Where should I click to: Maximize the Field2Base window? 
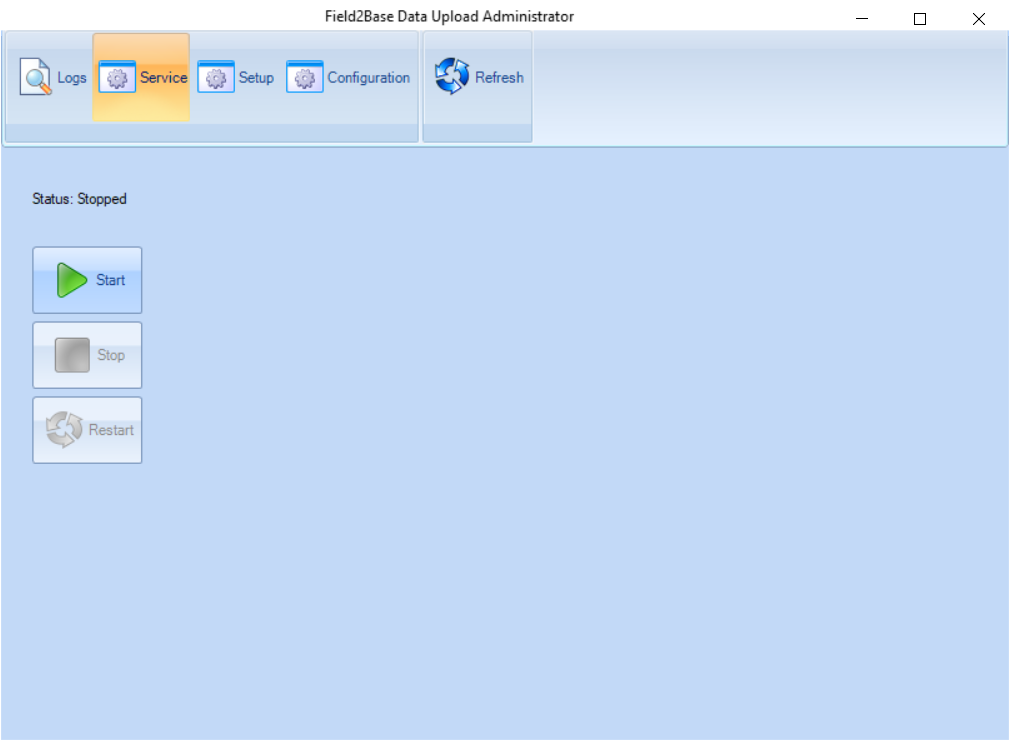pos(920,18)
